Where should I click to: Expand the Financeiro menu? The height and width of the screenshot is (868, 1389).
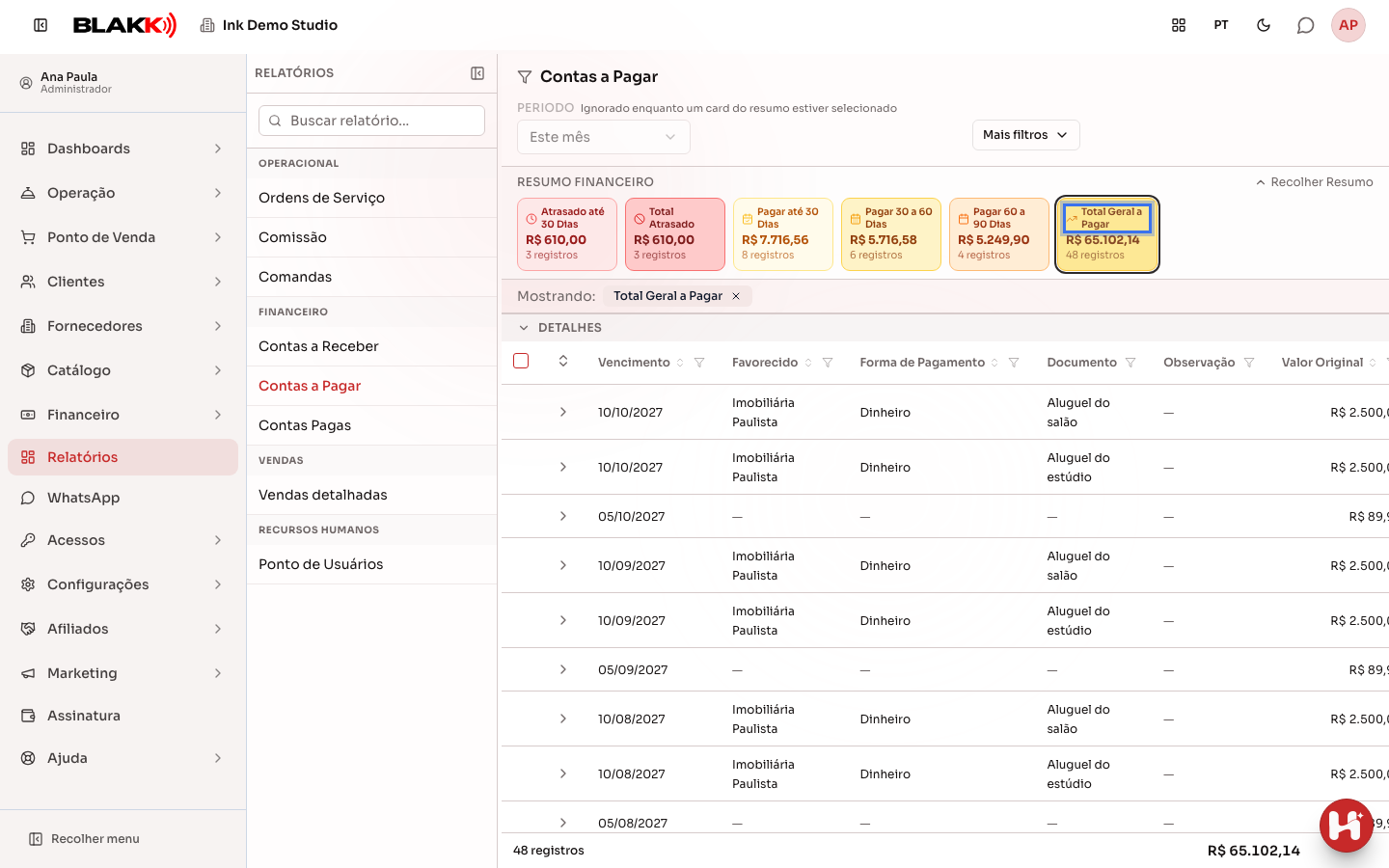click(123, 415)
